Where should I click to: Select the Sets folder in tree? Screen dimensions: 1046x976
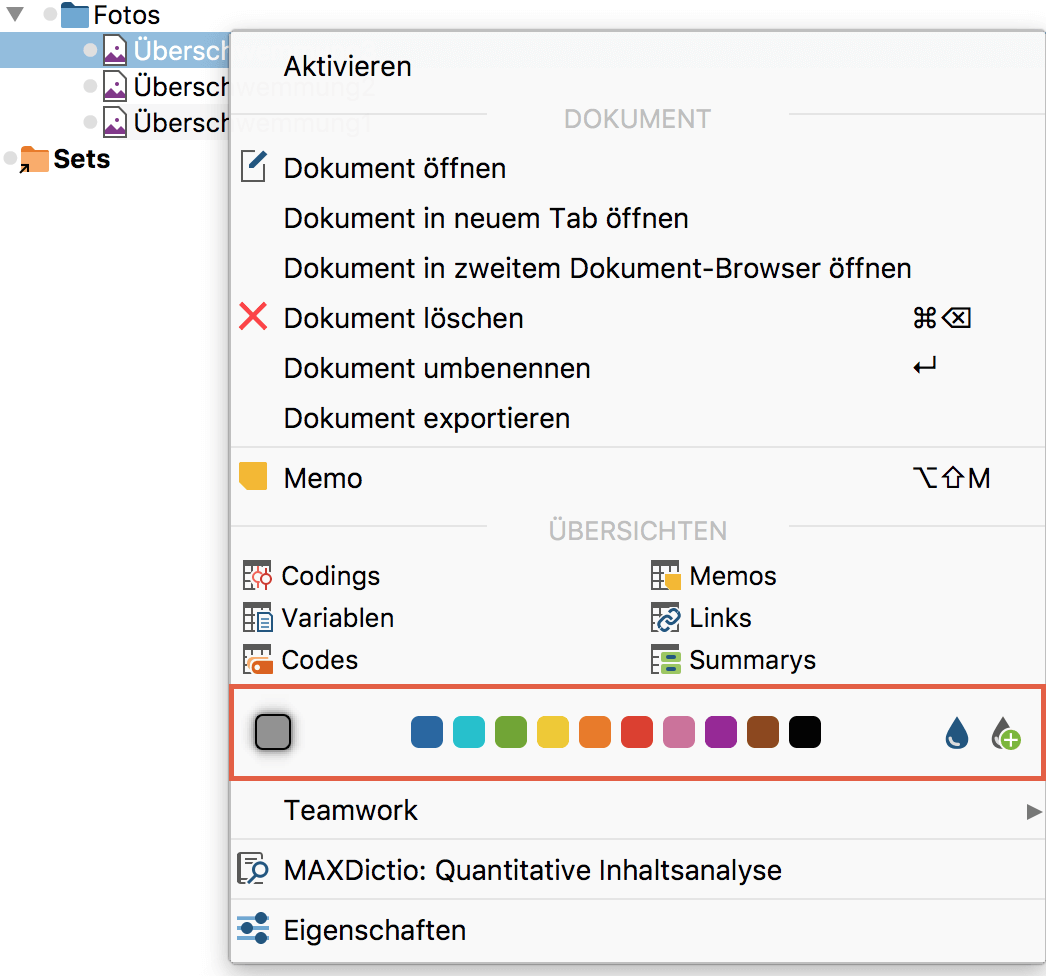pyautogui.click(x=80, y=159)
